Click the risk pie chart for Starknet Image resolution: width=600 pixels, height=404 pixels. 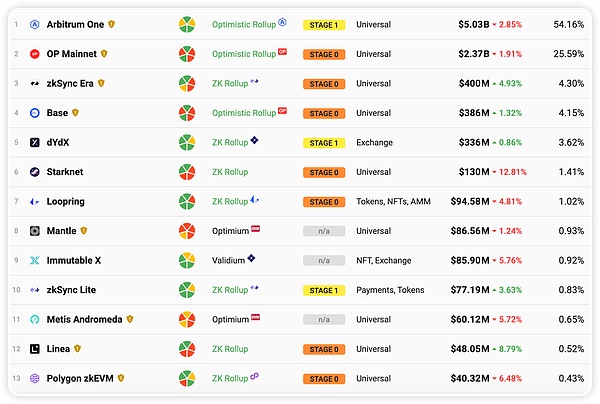pyautogui.click(x=186, y=172)
